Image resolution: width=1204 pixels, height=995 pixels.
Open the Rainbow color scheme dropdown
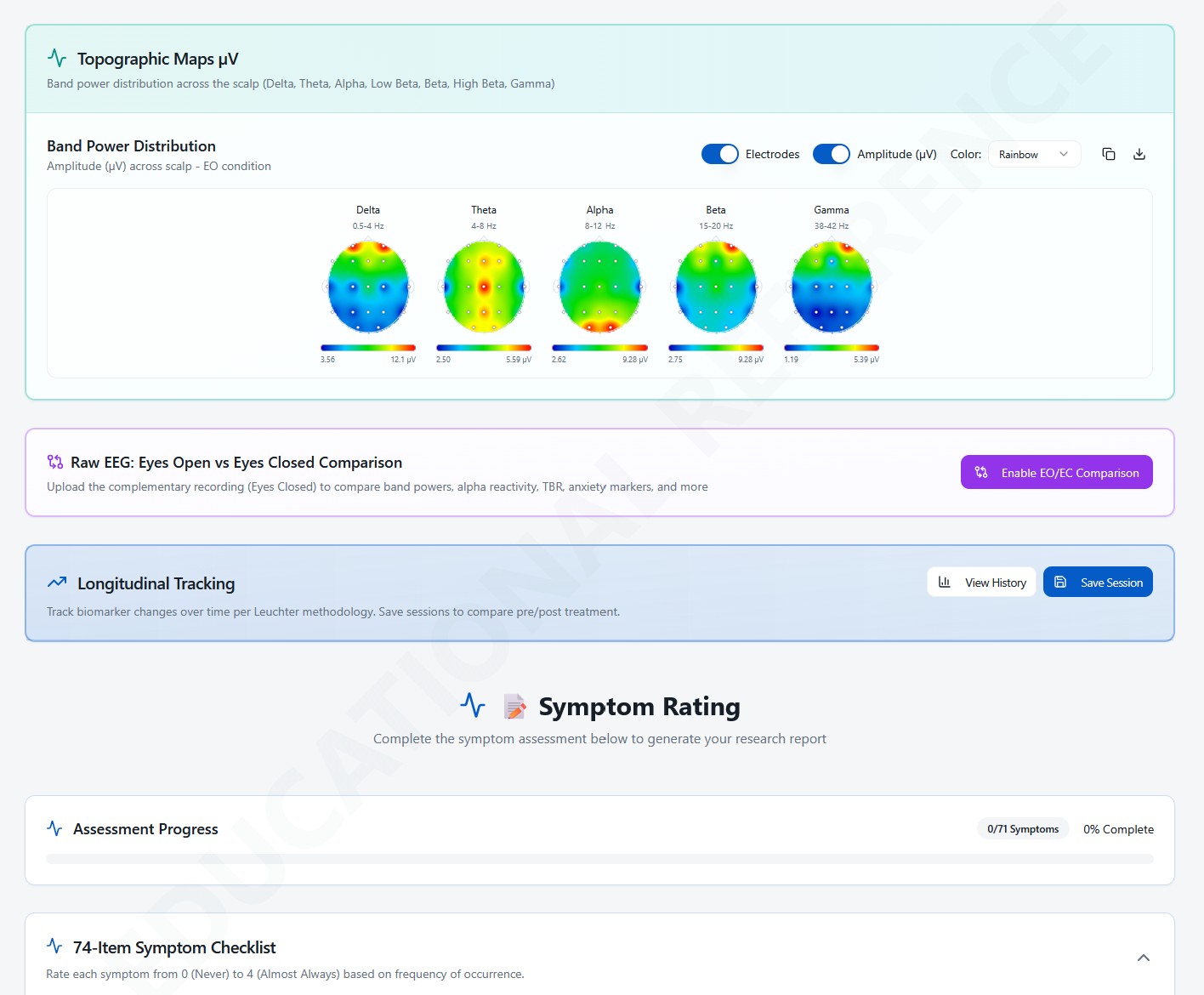click(x=1033, y=154)
